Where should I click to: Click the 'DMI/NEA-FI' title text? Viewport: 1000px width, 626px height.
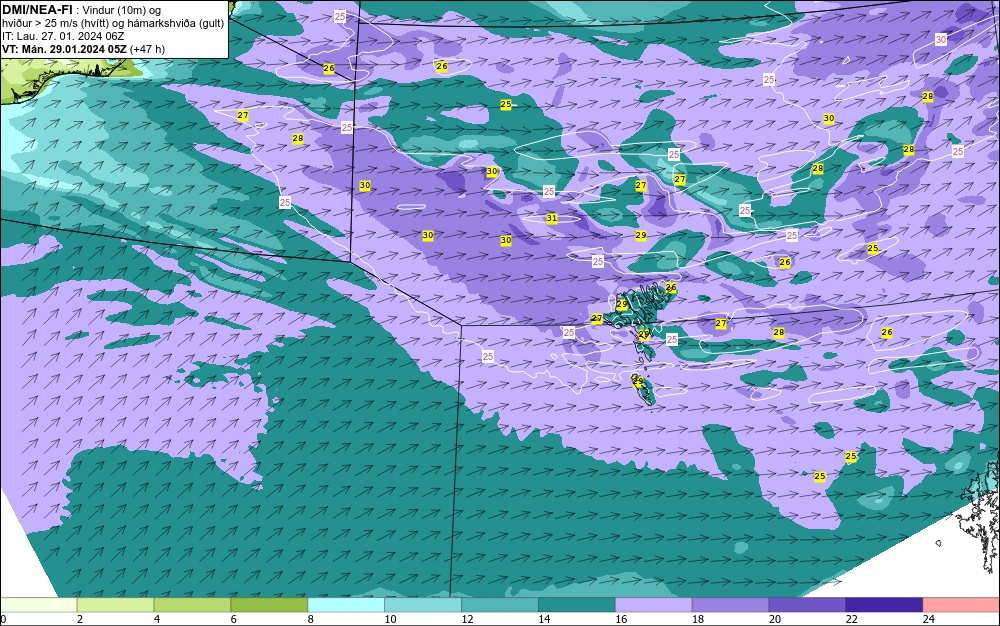(x=37, y=9)
